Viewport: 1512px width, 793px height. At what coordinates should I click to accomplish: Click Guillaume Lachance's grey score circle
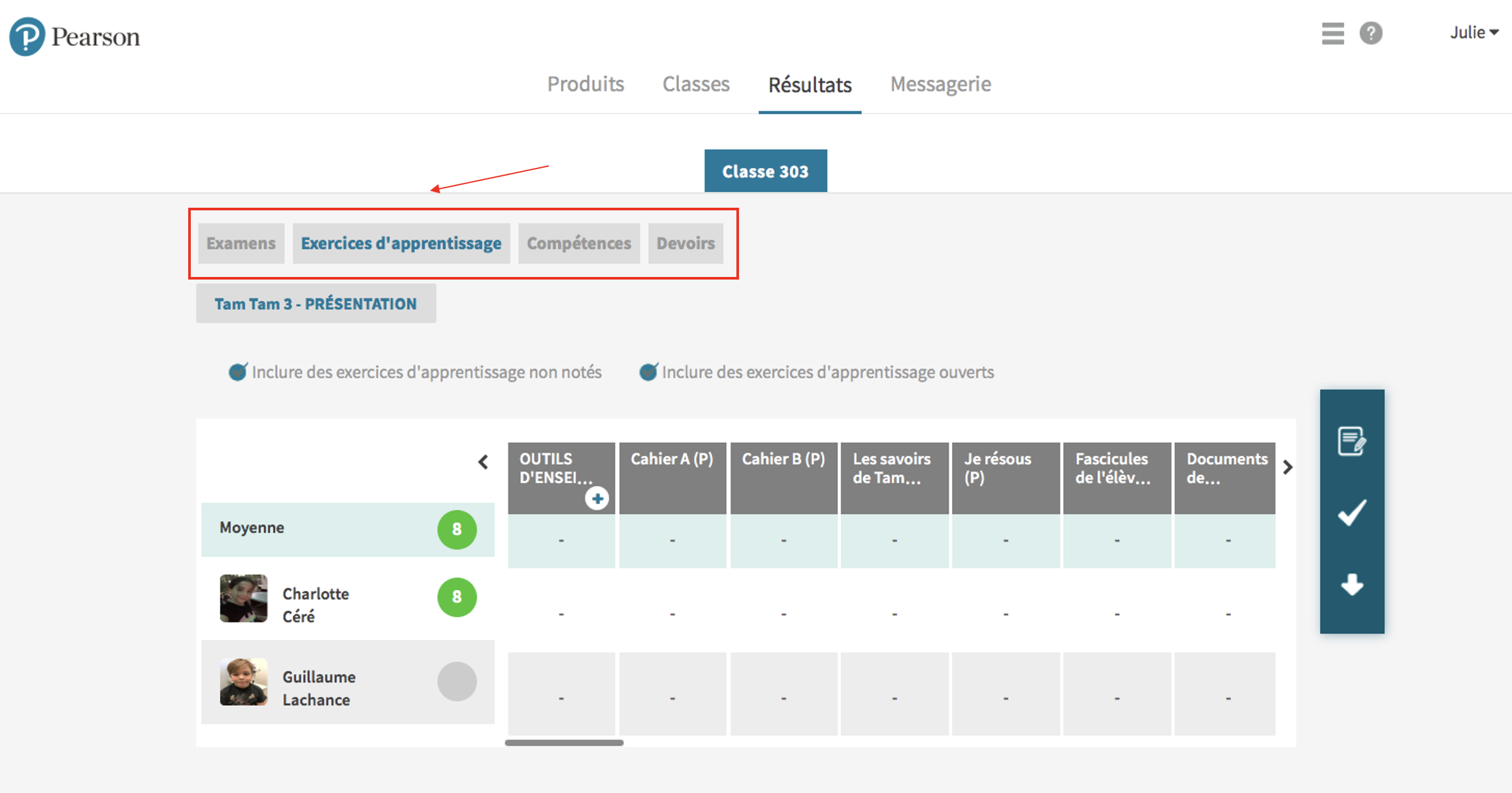[x=457, y=681]
